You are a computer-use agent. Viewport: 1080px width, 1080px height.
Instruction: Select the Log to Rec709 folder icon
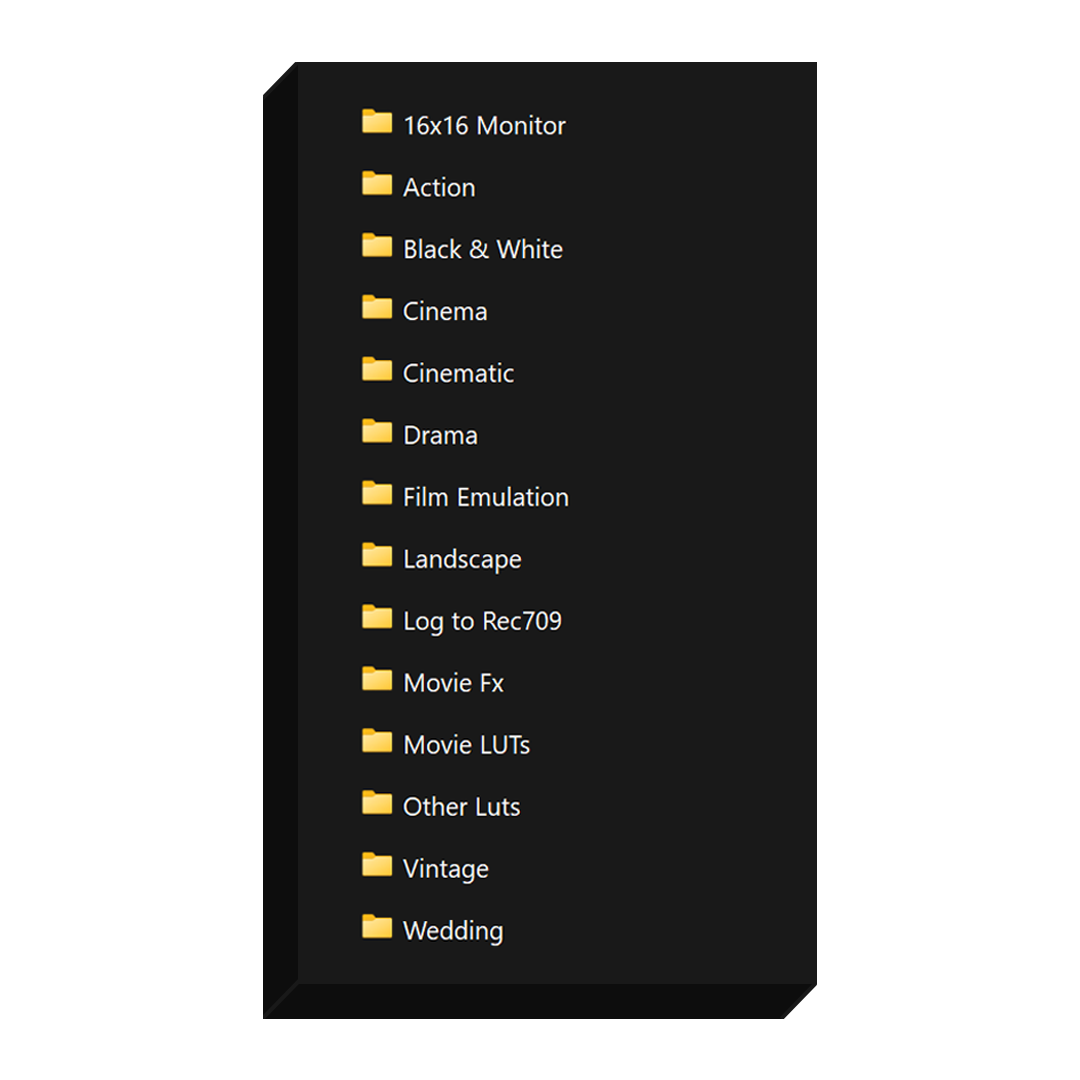(x=377, y=617)
